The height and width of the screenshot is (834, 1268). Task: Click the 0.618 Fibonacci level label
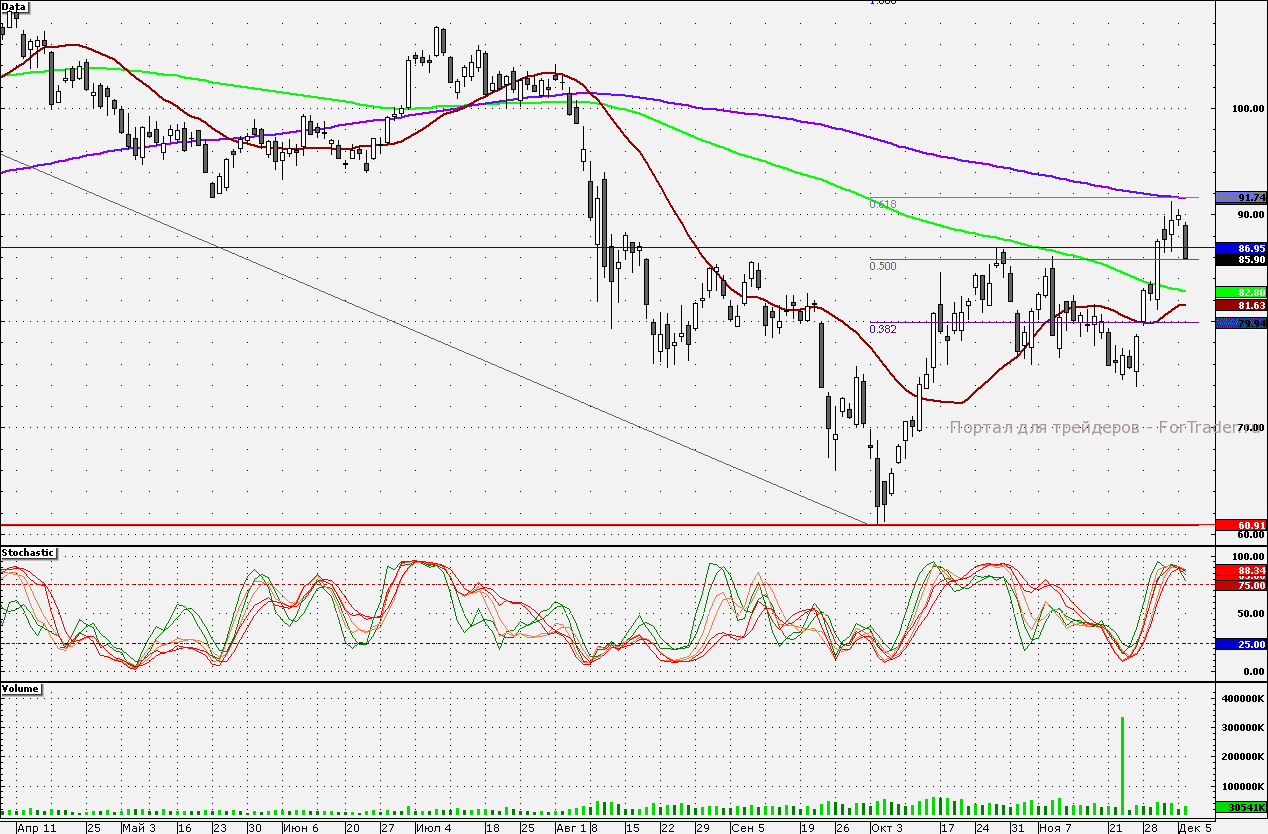coord(883,204)
